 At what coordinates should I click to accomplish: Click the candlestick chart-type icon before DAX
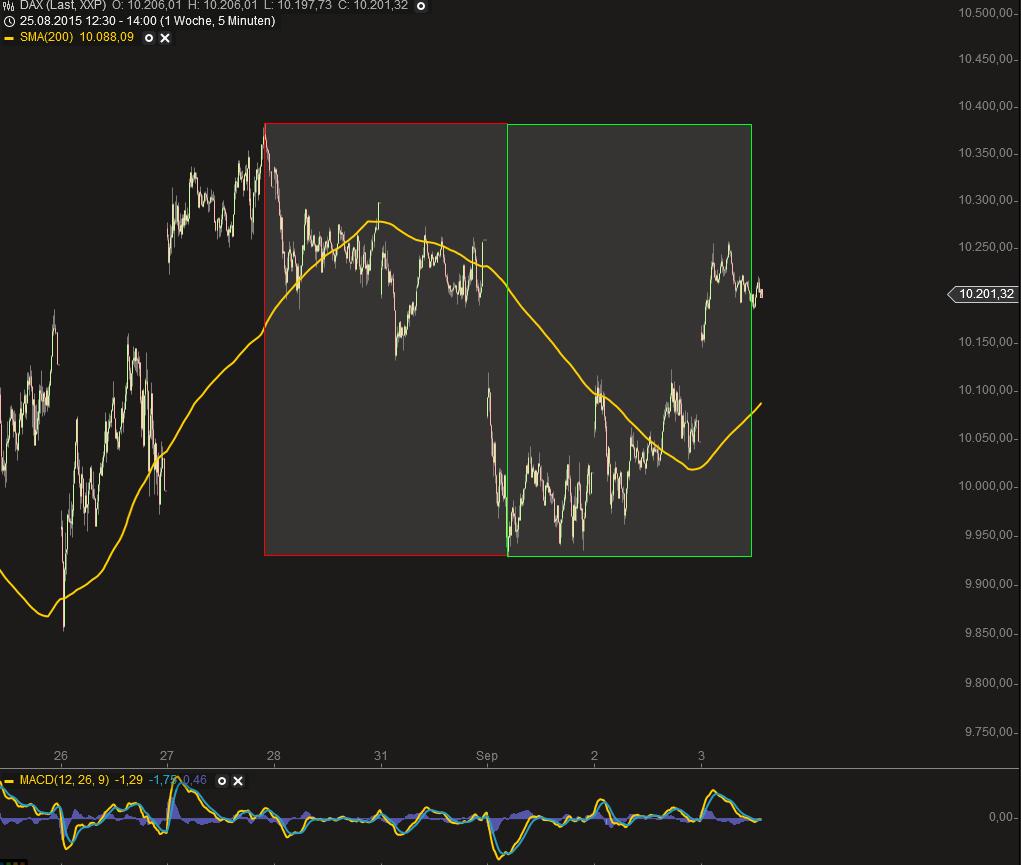coord(7,6)
